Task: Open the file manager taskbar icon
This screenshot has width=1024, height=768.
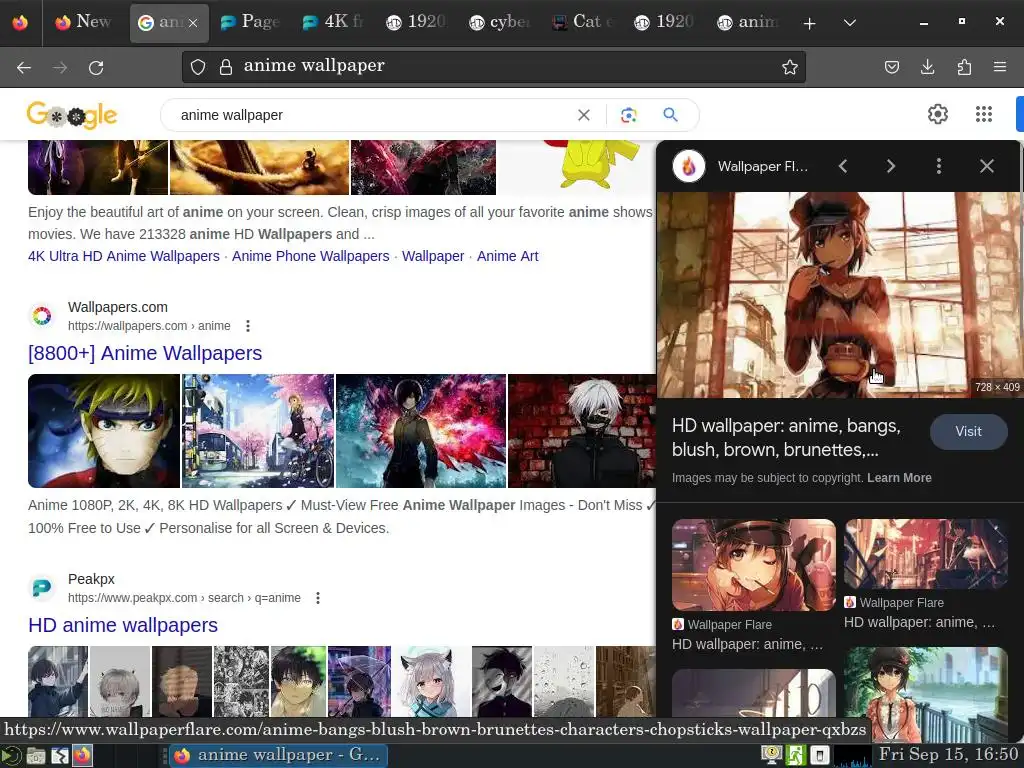Action: [x=36, y=756]
